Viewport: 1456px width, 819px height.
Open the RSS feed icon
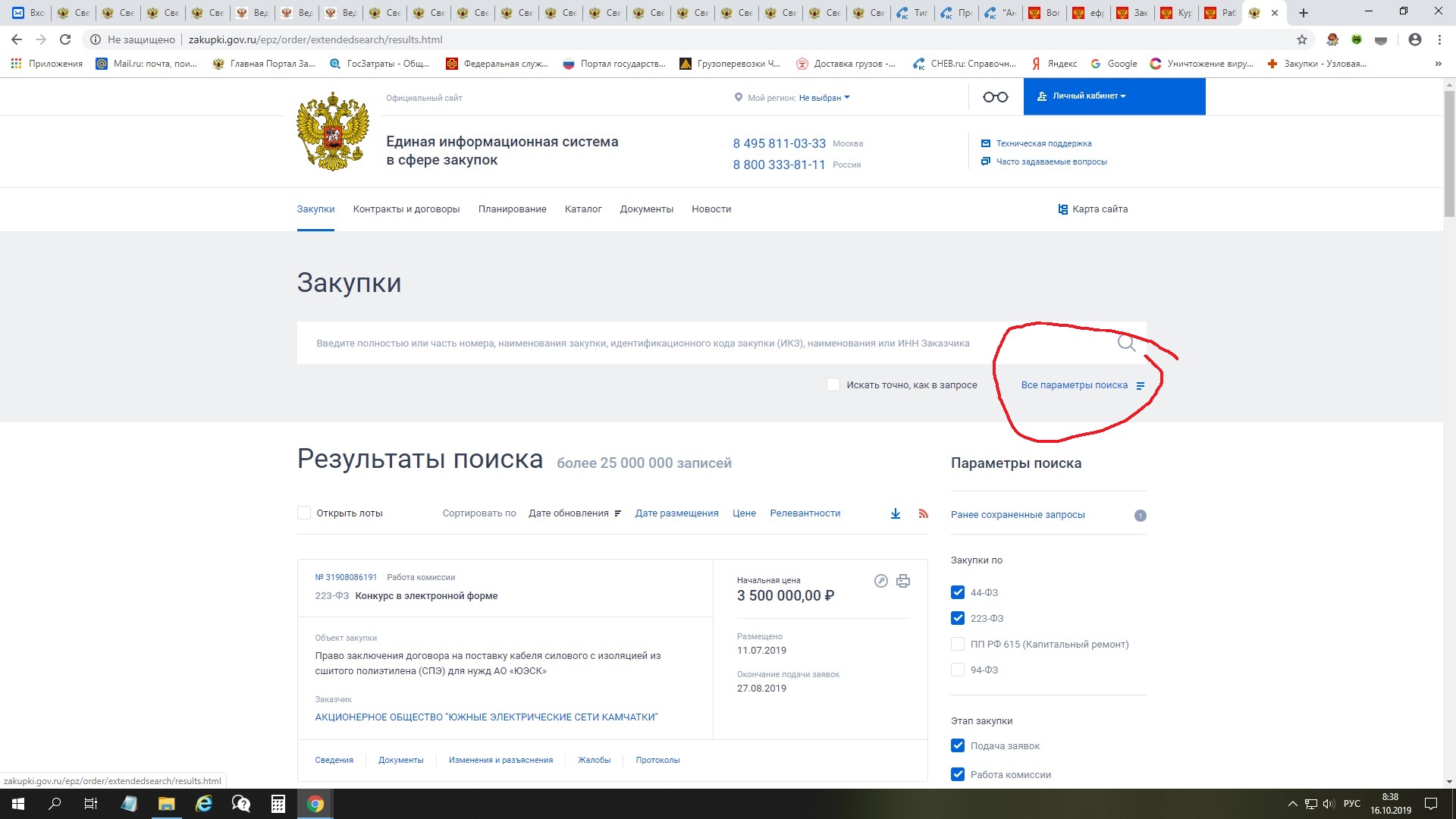click(923, 513)
